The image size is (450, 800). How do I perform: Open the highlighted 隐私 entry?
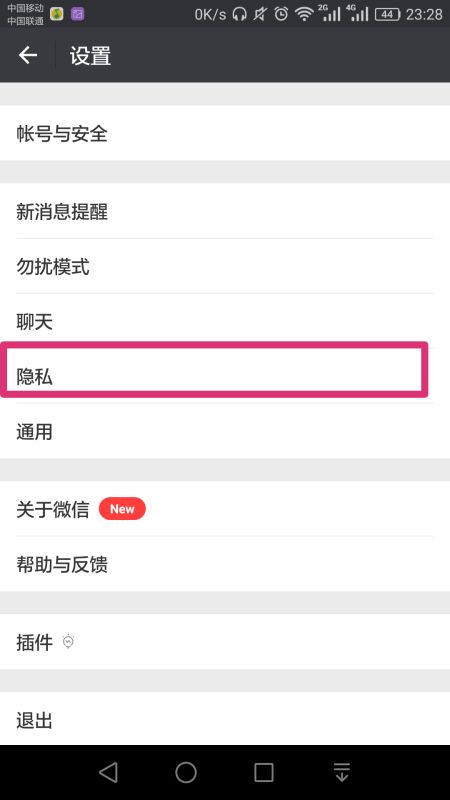click(214, 370)
